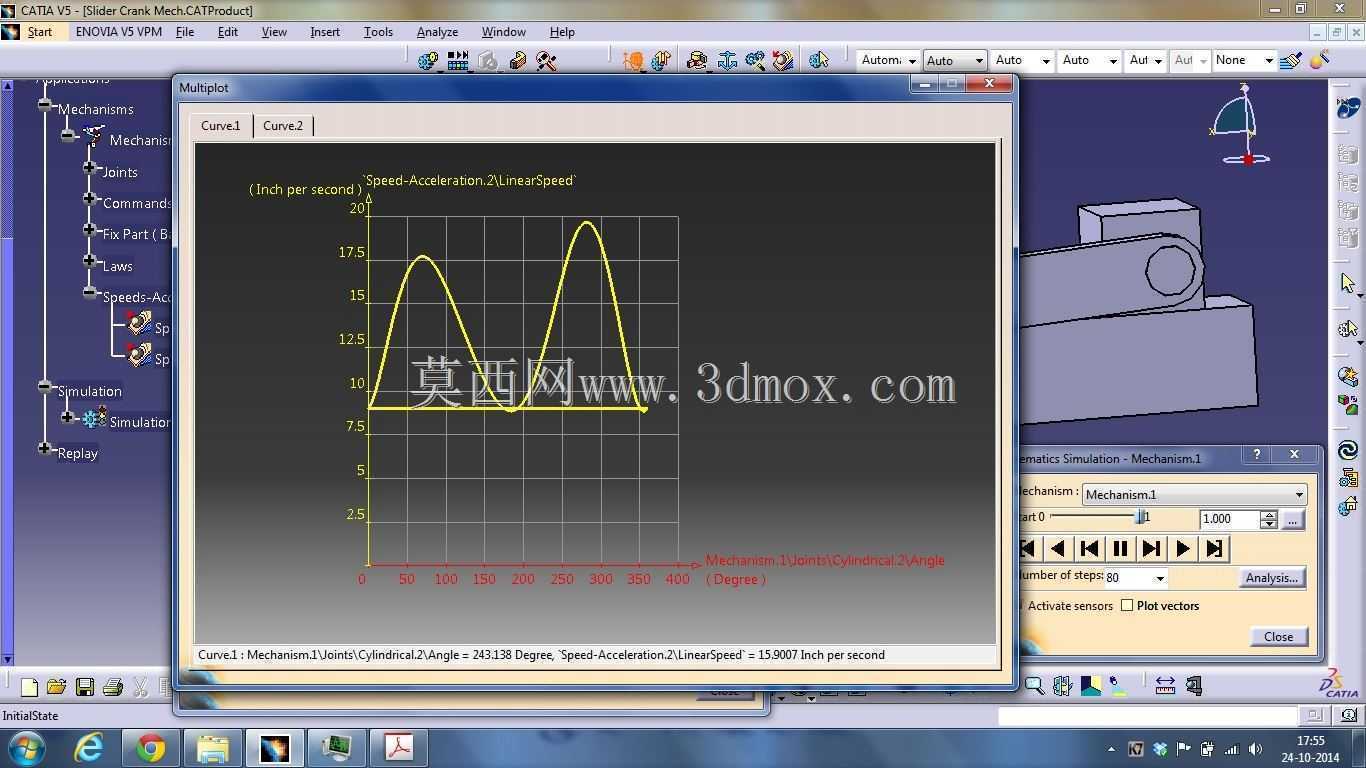
Task: Click the Print icon
Action: pyautogui.click(x=112, y=687)
